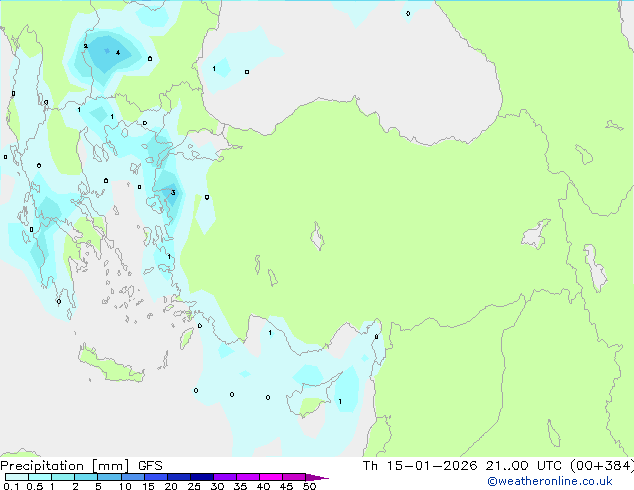Click the '21..00 UTC' time text
Image resolution: width=634 pixels, height=490 pixels.
point(524,466)
